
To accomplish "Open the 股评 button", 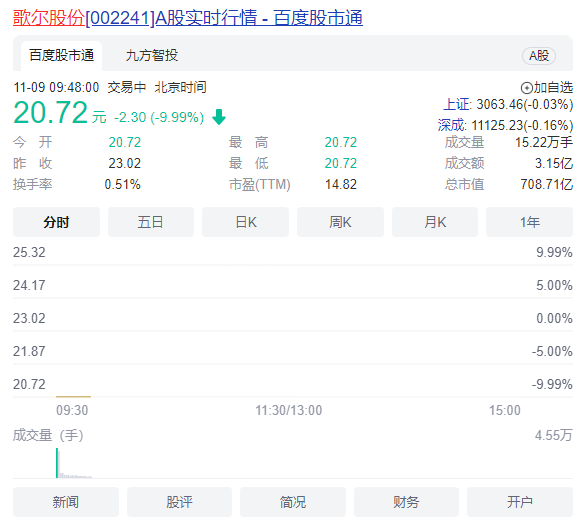I will pos(180,502).
